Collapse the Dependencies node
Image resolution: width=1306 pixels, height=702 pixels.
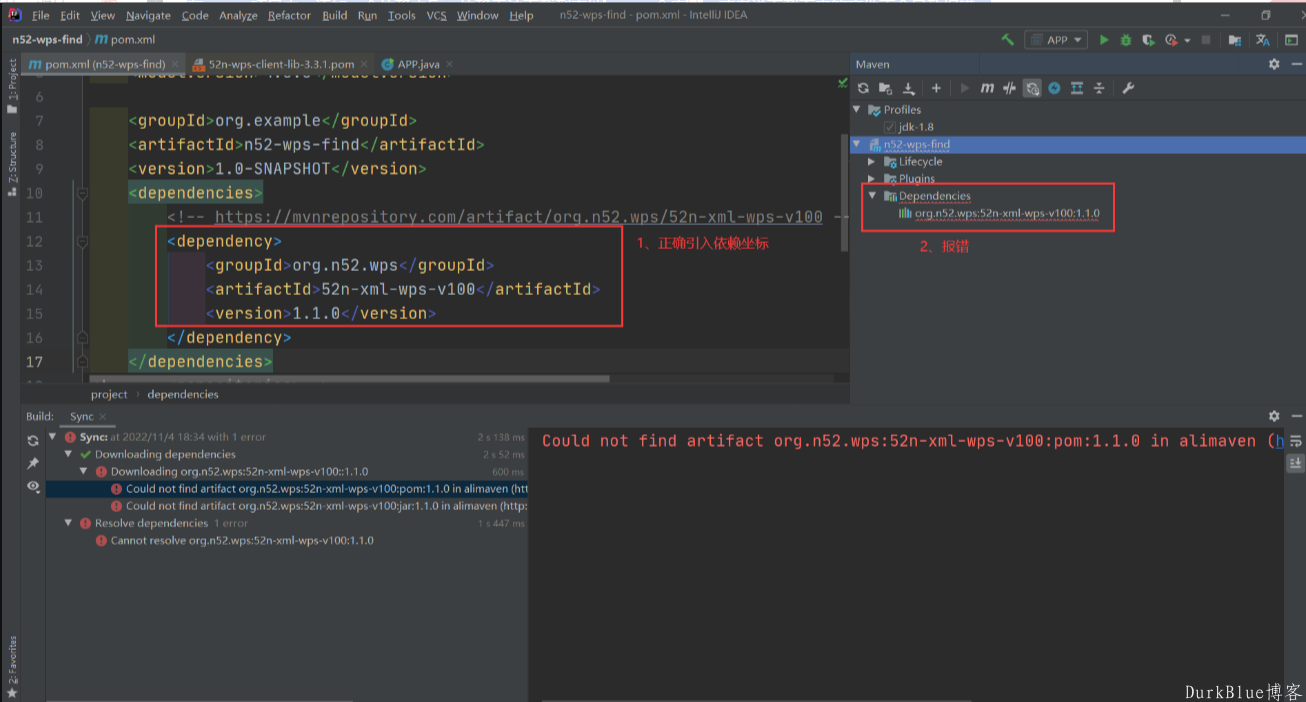click(872, 196)
